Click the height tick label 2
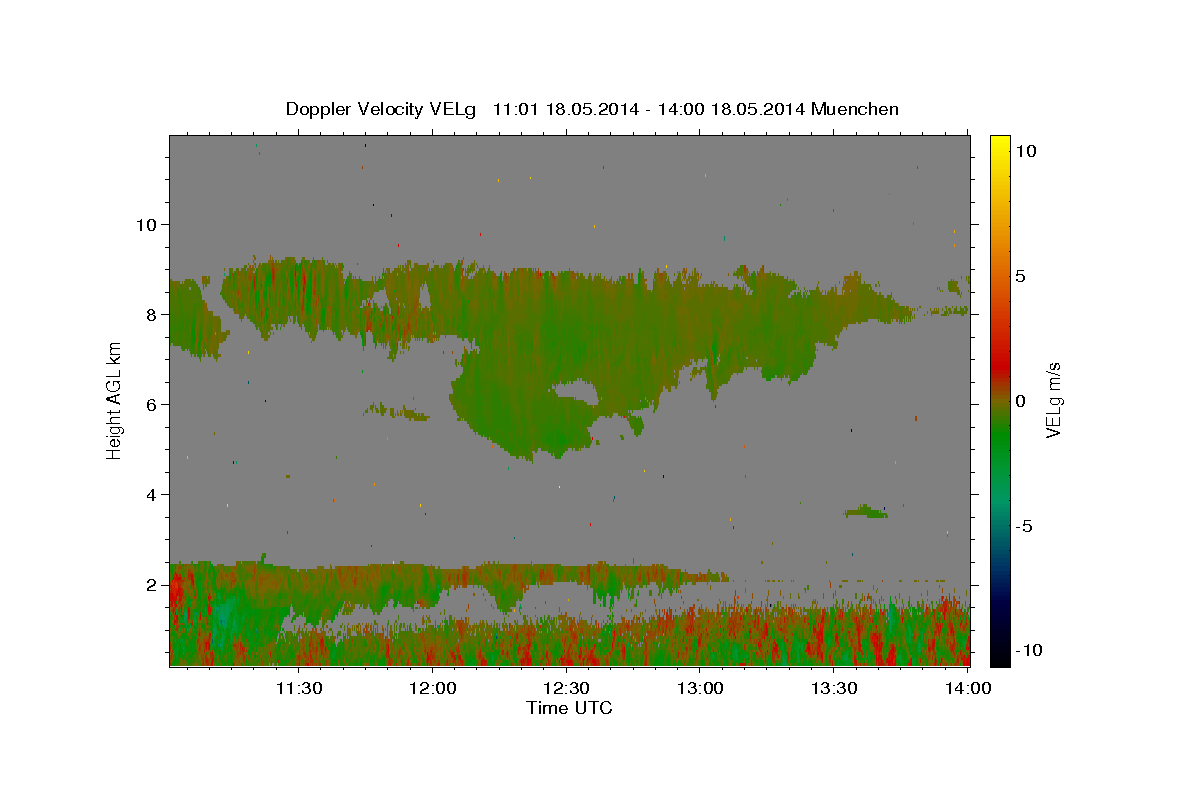The width and height of the screenshot is (1200, 800). click(x=152, y=585)
